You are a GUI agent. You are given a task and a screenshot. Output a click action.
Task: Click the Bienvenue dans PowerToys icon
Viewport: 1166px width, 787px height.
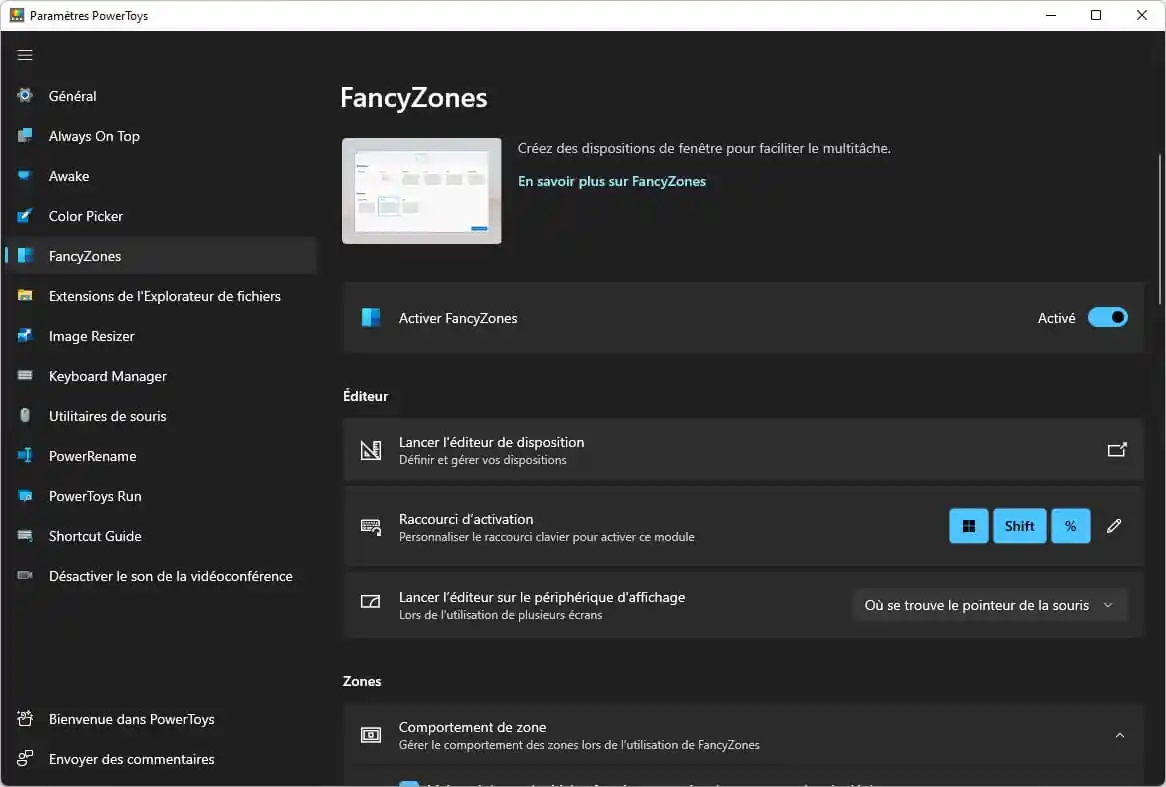point(25,719)
